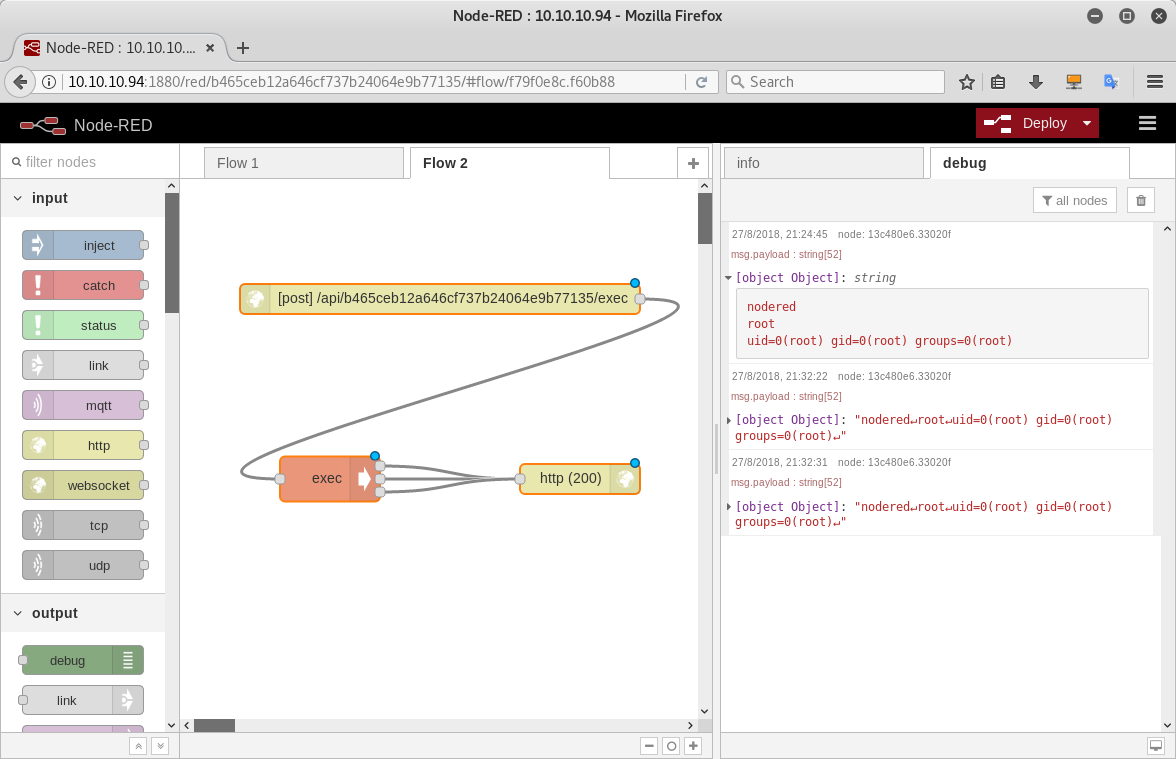Click the canvas horizontal scrollbar thumb
1176x759 pixels.
(214, 725)
